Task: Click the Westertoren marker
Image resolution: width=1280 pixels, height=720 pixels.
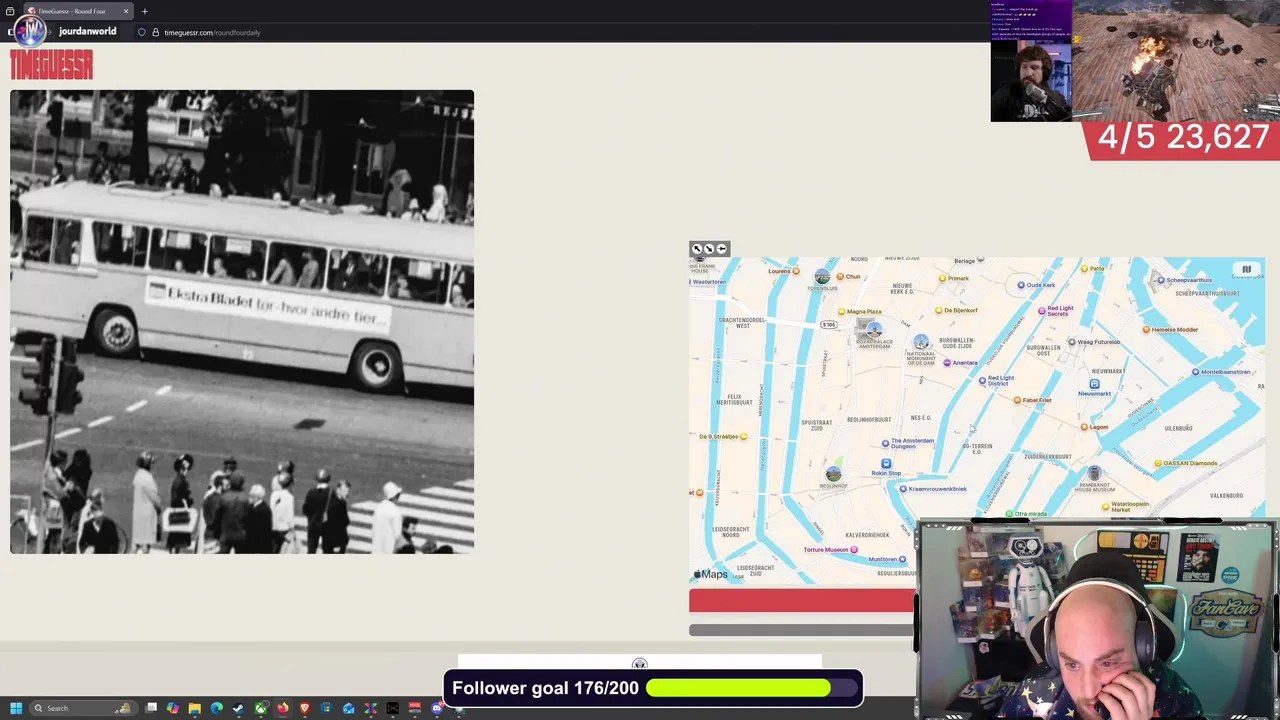Action: (709, 282)
